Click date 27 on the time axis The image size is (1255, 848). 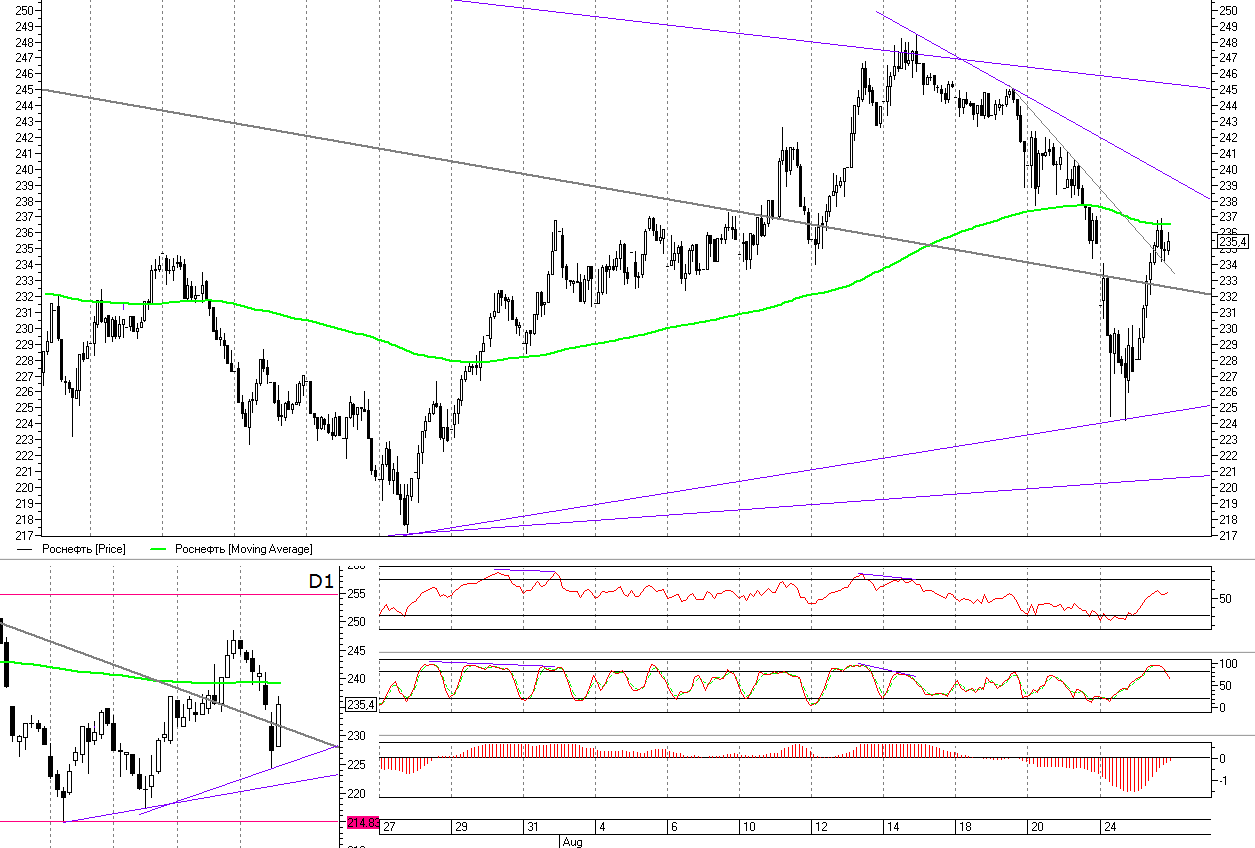(x=389, y=827)
